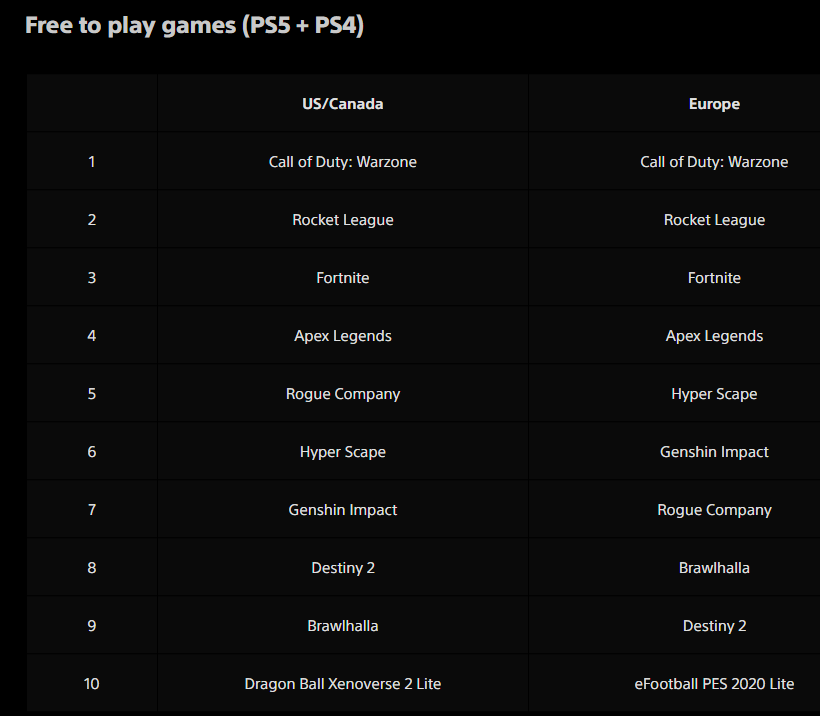
Task: Select the Europe column header
Action: pos(714,104)
